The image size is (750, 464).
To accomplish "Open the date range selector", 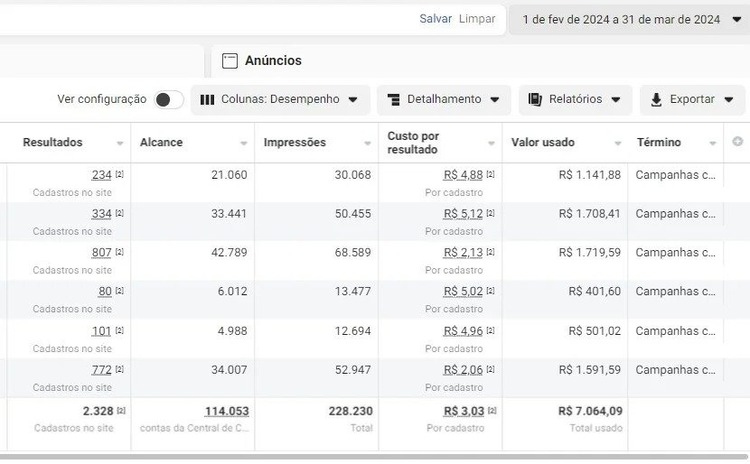I will coord(629,19).
